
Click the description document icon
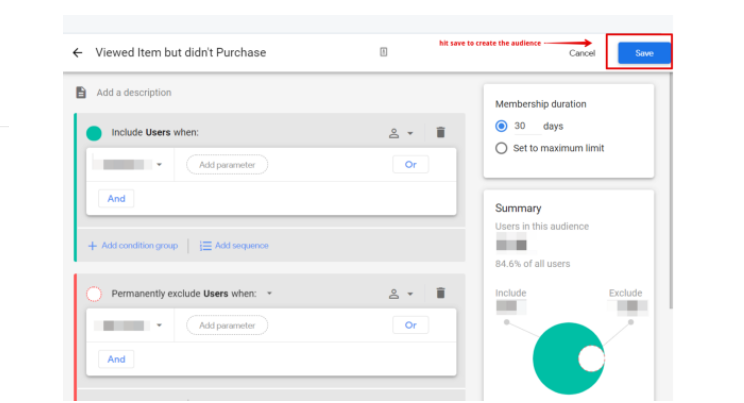(x=81, y=92)
